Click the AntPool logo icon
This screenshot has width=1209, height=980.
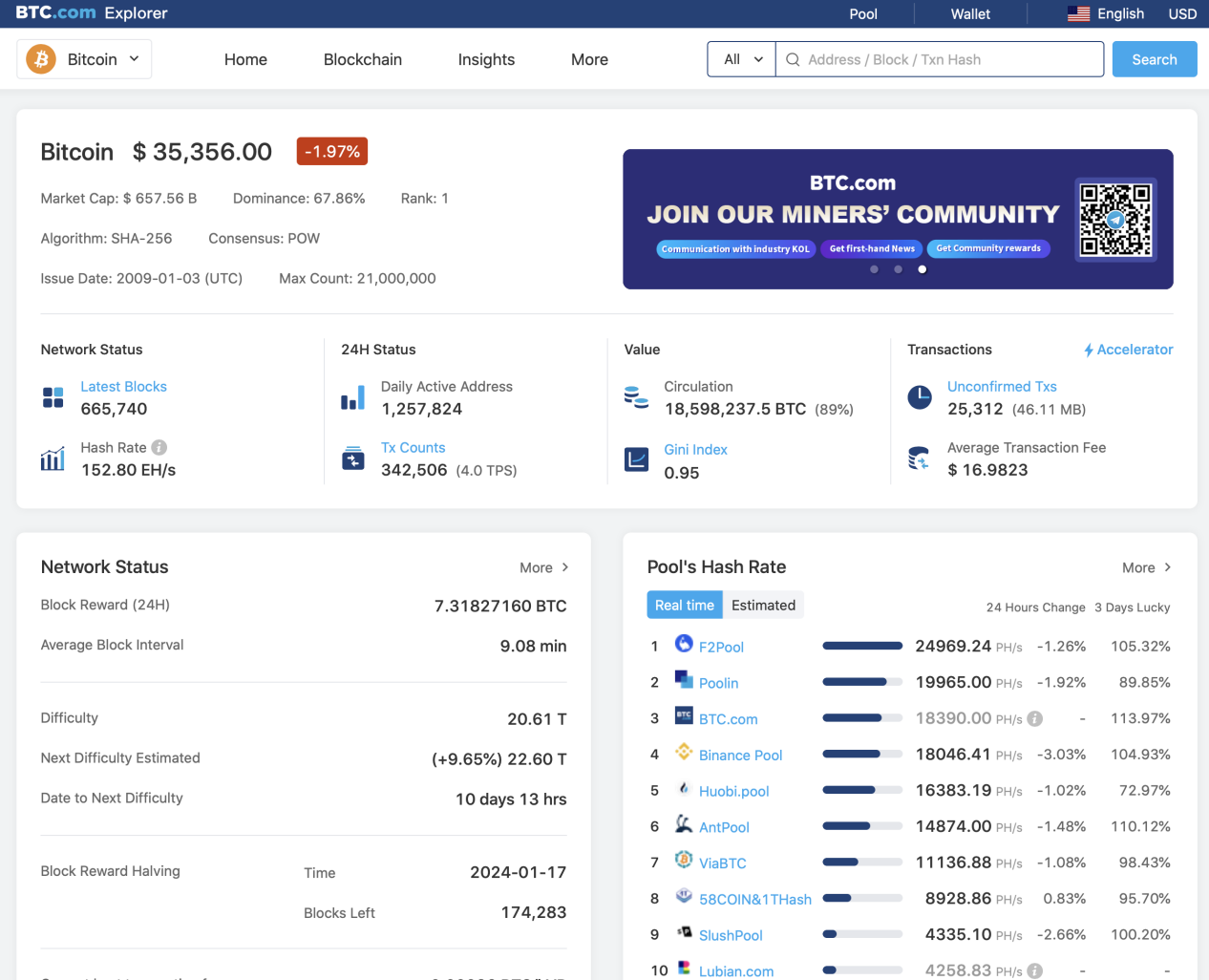click(x=684, y=823)
